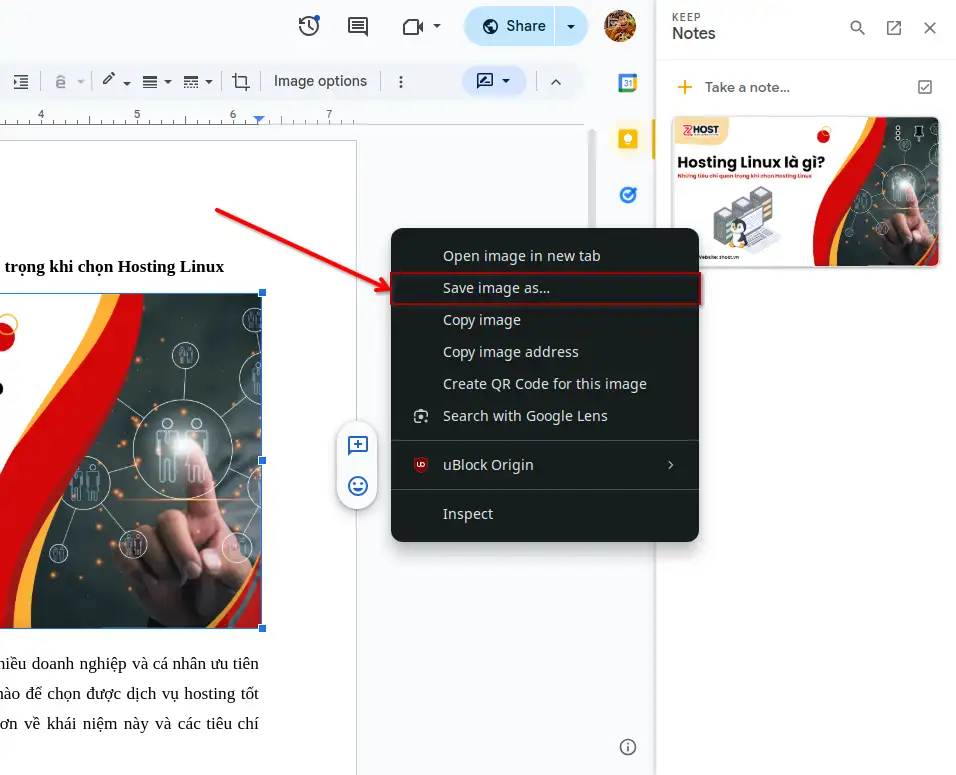The width and height of the screenshot is (956, 775).
Task: Click the editing mode icon button
Action: click(485, 80)
